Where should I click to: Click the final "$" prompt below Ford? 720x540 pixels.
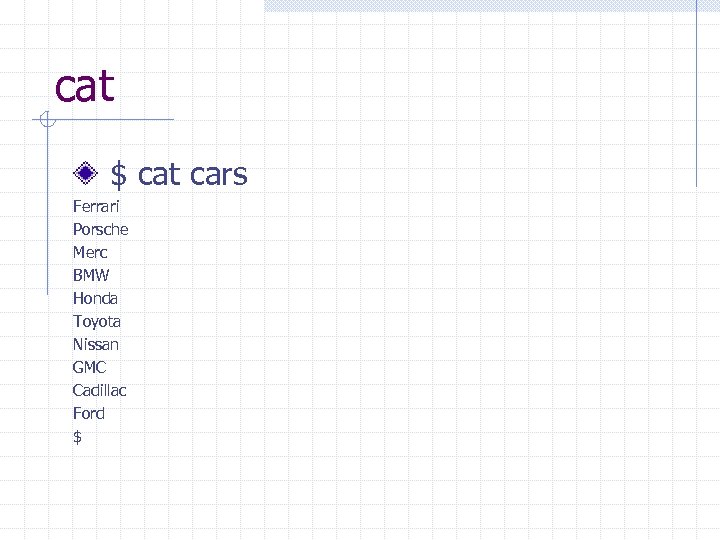point(77,437)
